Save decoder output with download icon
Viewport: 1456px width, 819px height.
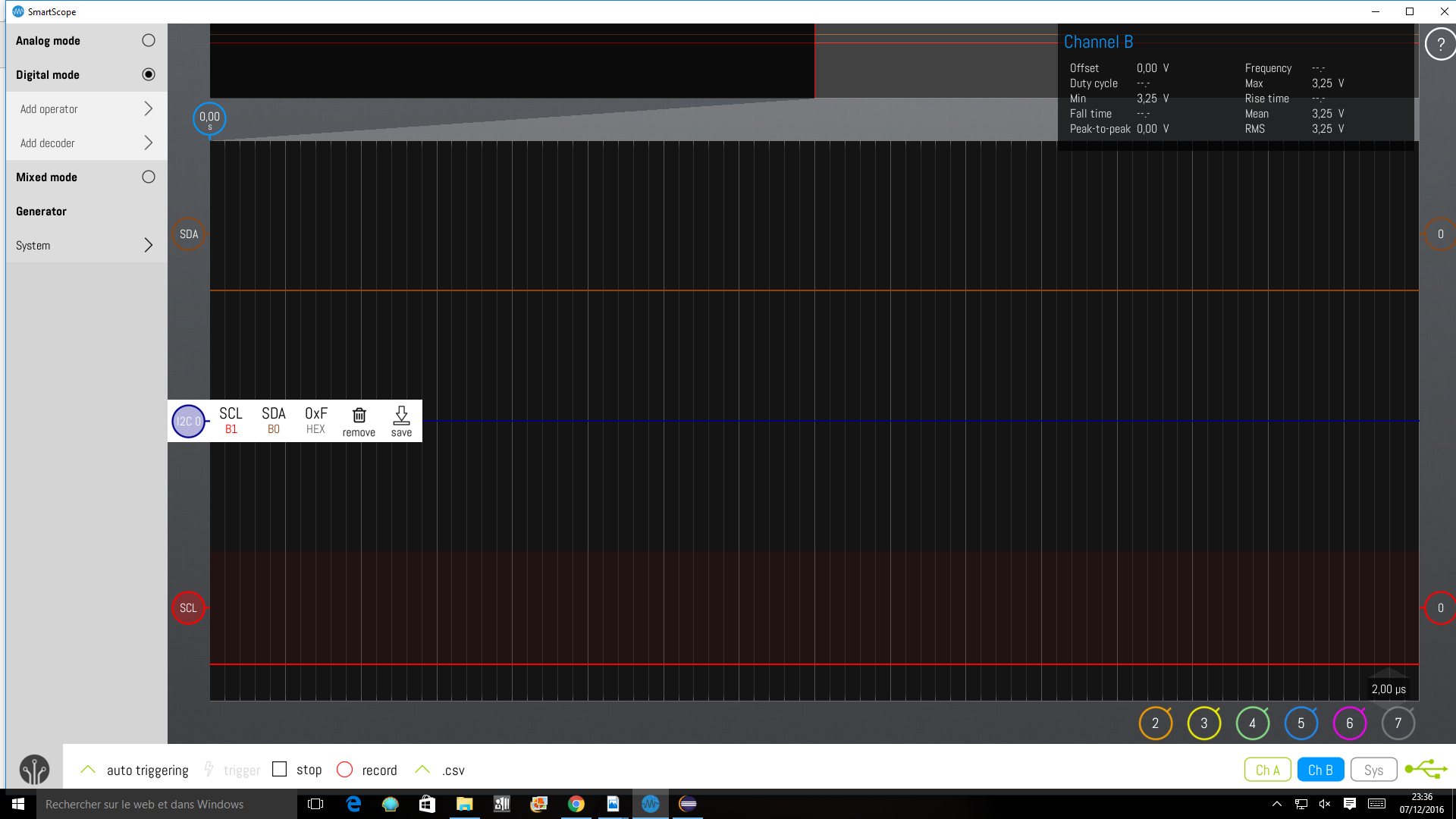pos(401,421)
